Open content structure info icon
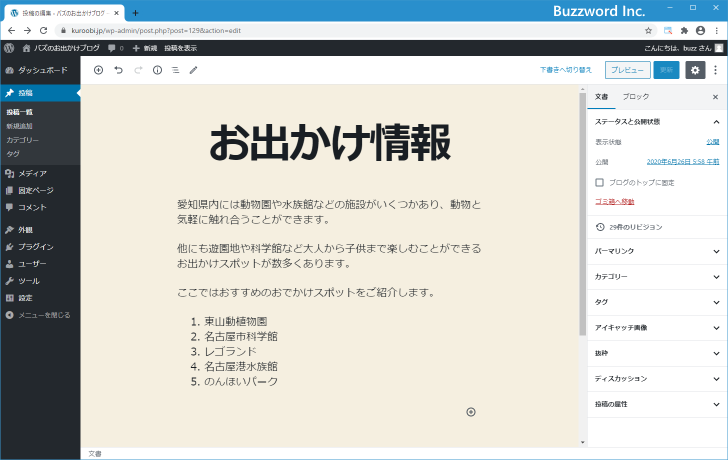 pyautogui.click(x=157, y=70)
